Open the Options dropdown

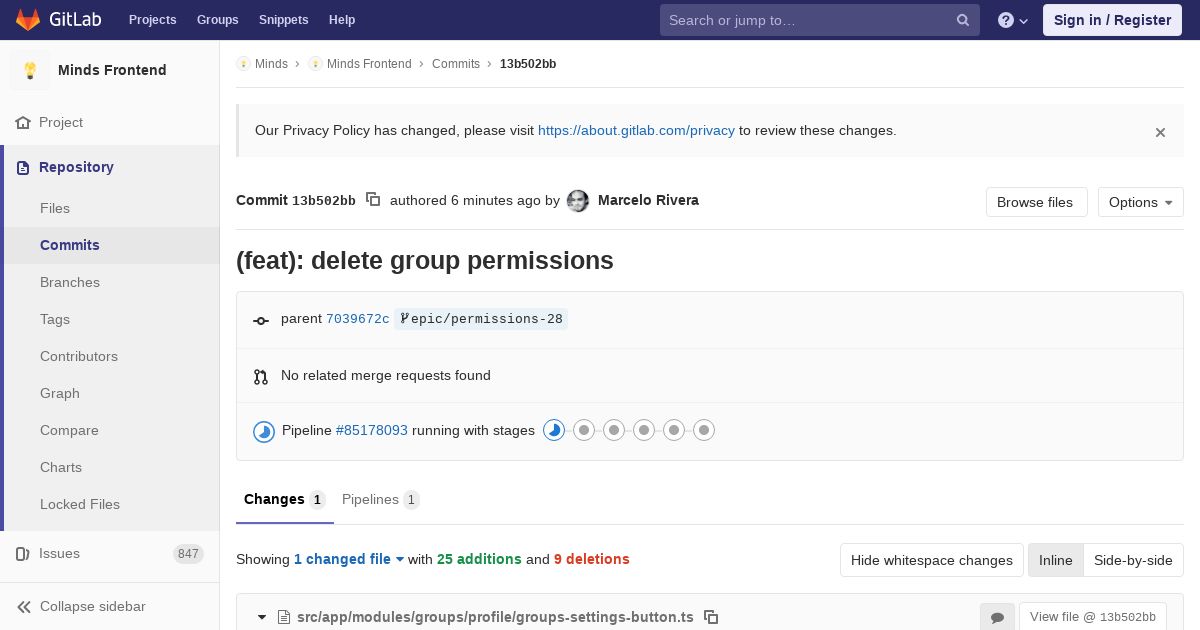point(1140,202)
